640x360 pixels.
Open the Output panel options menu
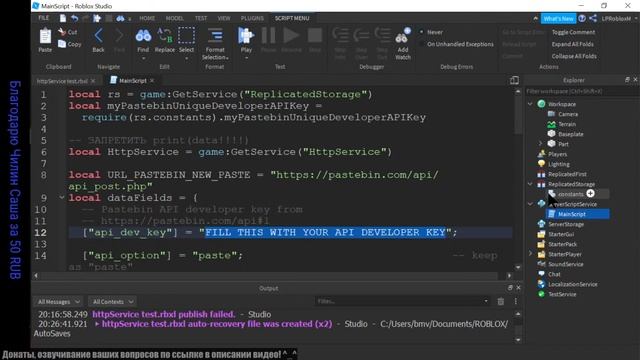coord(516,301)
